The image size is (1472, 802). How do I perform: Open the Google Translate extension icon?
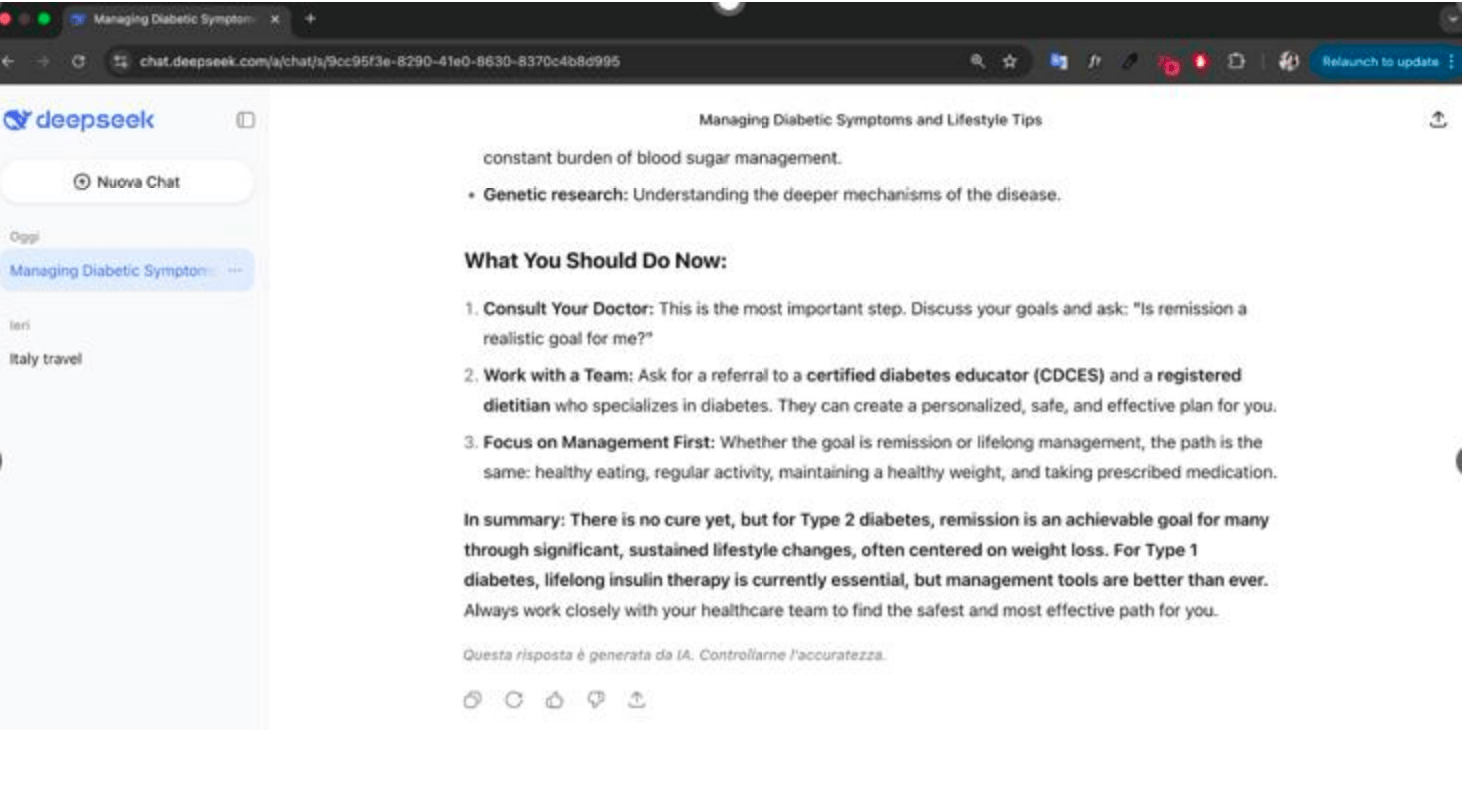(1058, 62)
